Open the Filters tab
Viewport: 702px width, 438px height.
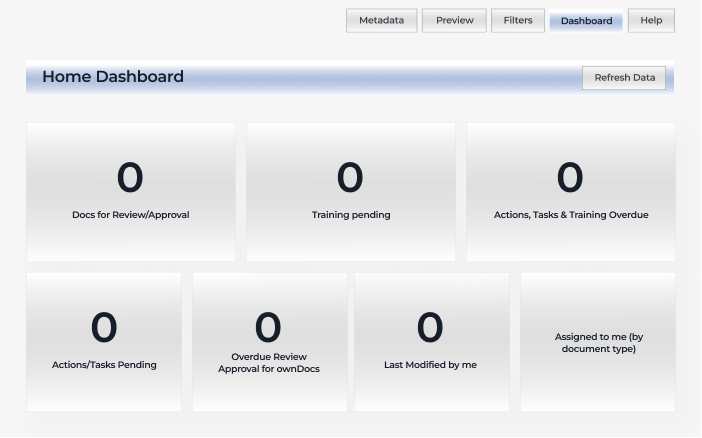[518, 20]
